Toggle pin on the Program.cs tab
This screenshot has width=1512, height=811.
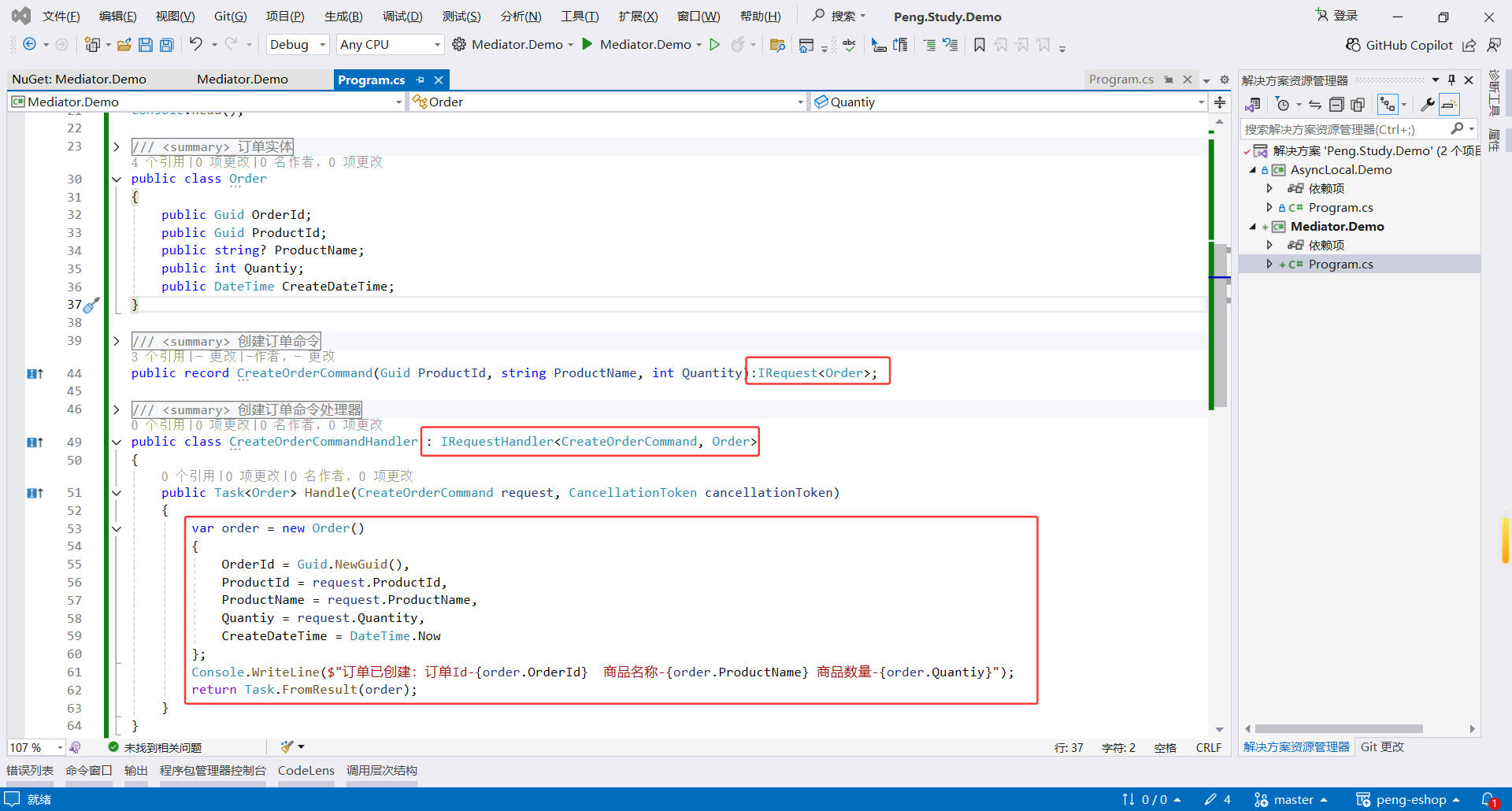421,80
